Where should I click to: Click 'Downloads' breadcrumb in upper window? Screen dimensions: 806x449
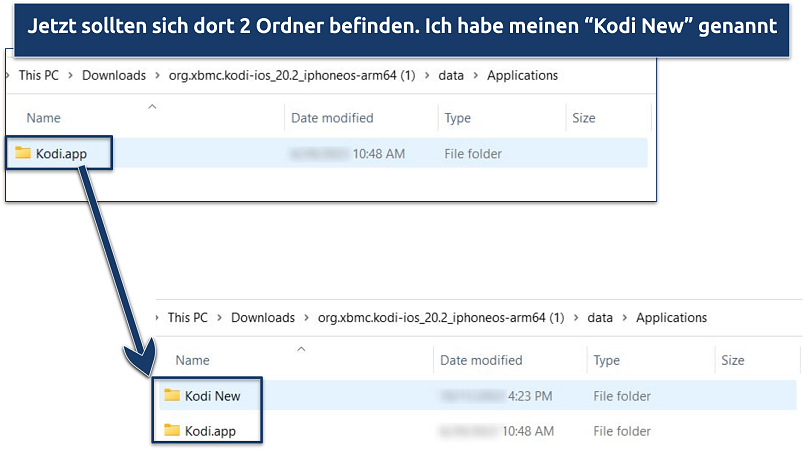(x=114, y=75)
